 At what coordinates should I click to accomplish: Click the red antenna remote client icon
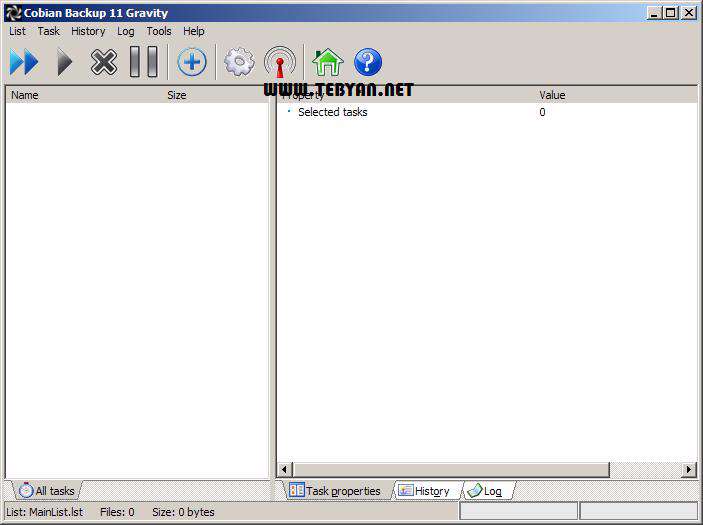coord(280,61)
